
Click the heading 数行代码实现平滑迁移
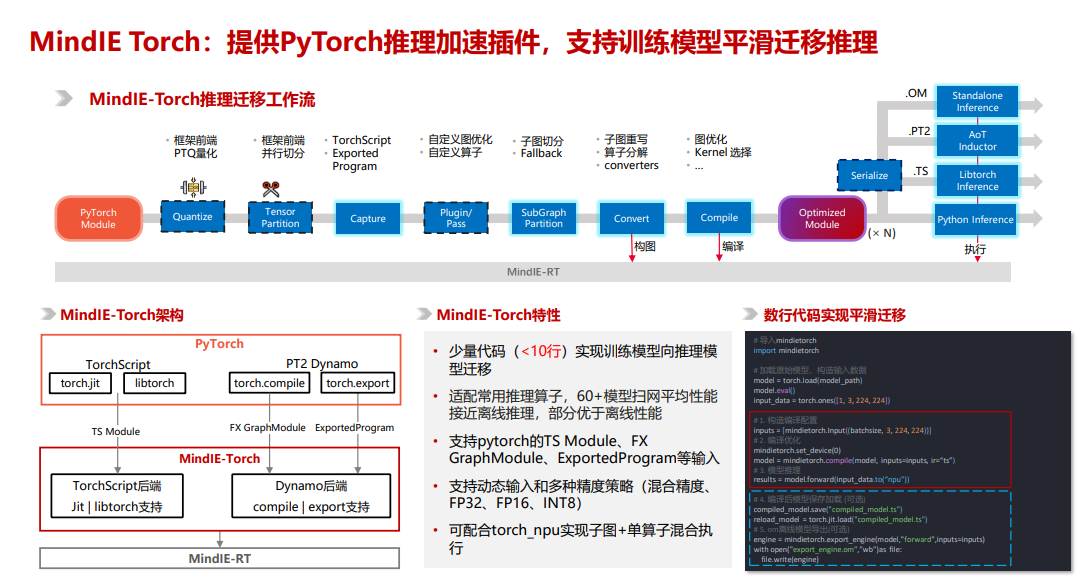click(834, 315)
